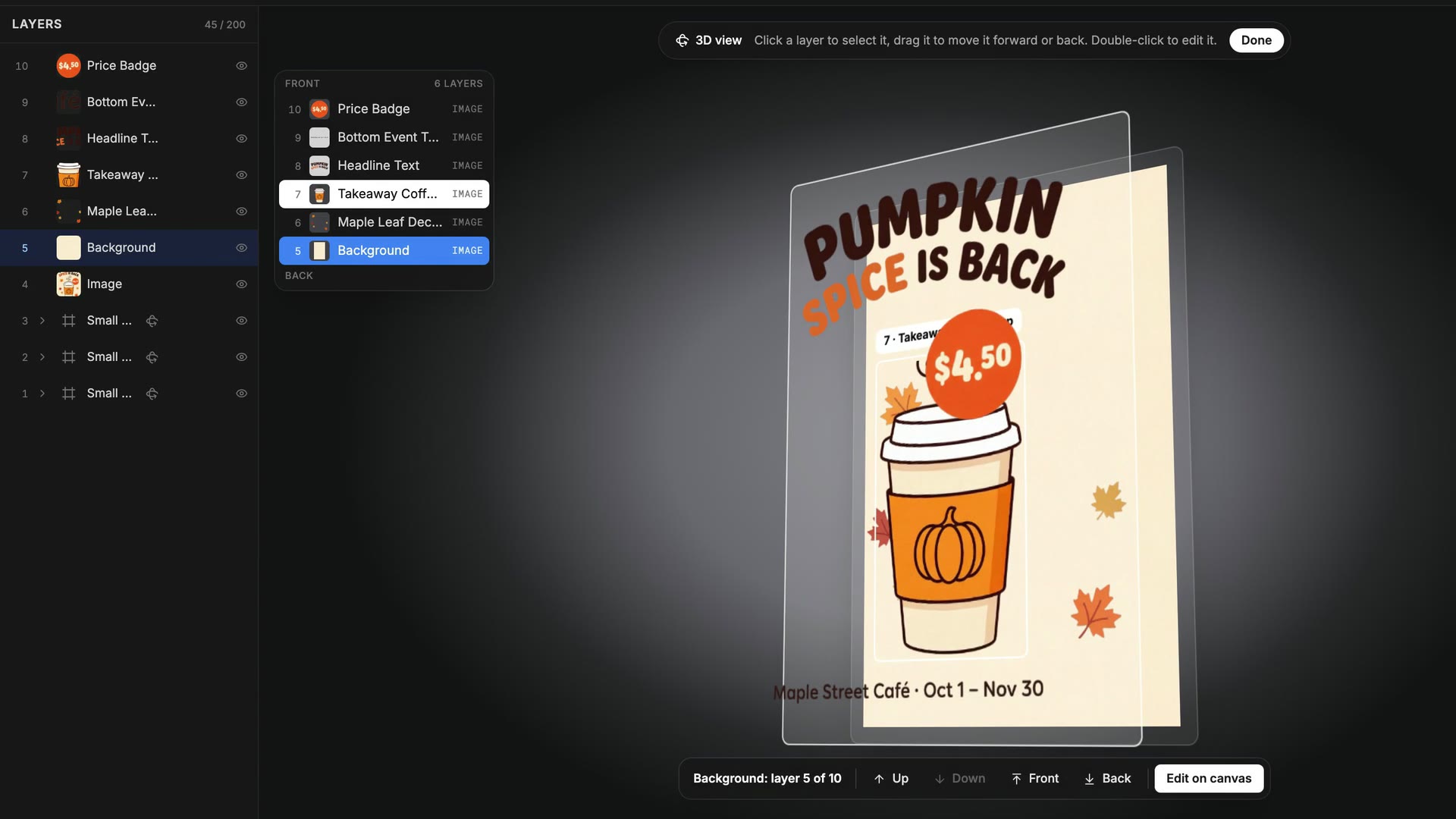The image size is (1456, 819).
Task: Click the Price Badge thumbnail in Layers sidebar
Action: [68, 66]
